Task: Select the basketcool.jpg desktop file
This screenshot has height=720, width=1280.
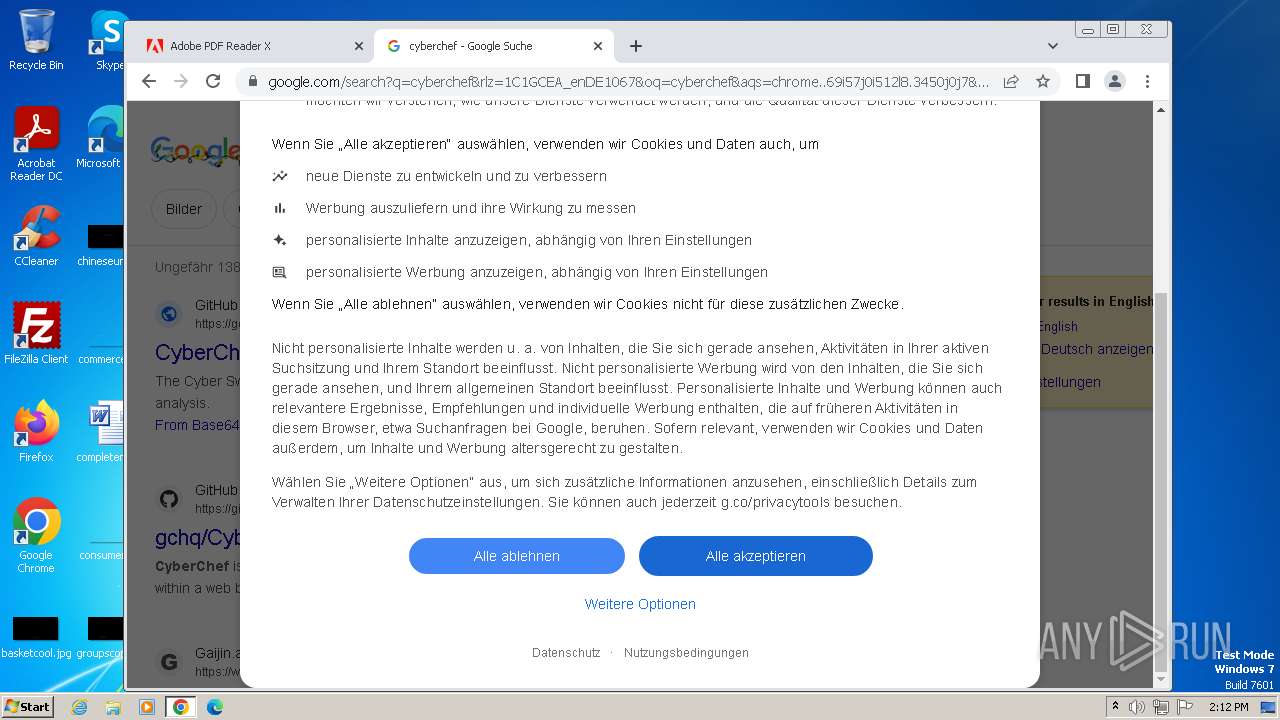Action: coord(36,638)
